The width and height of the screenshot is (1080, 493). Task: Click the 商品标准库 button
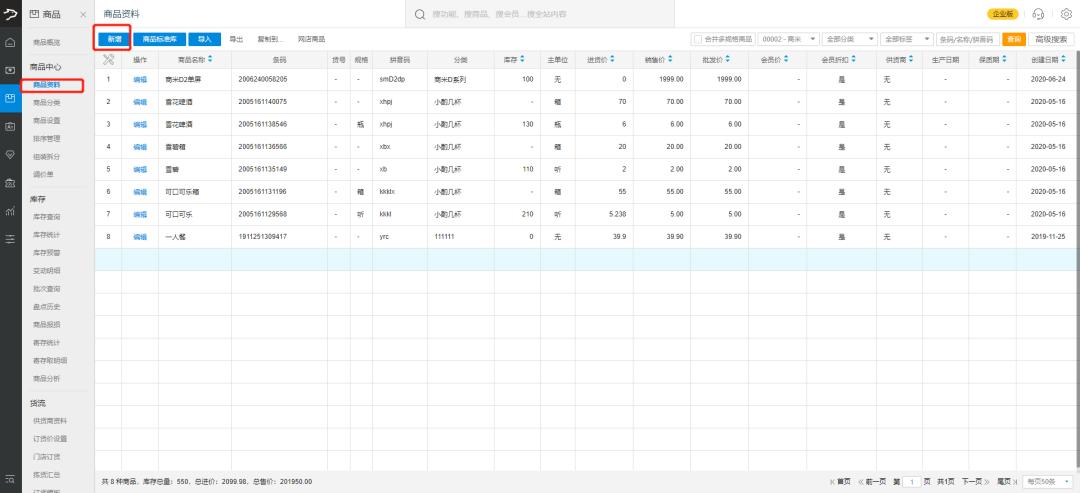[x=159, y=39]
